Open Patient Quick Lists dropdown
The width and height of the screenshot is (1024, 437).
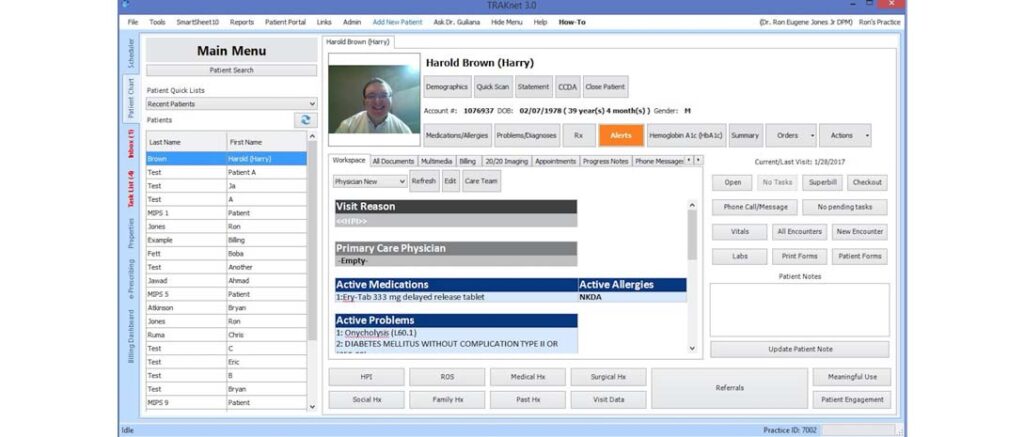[x=231, y=104]
